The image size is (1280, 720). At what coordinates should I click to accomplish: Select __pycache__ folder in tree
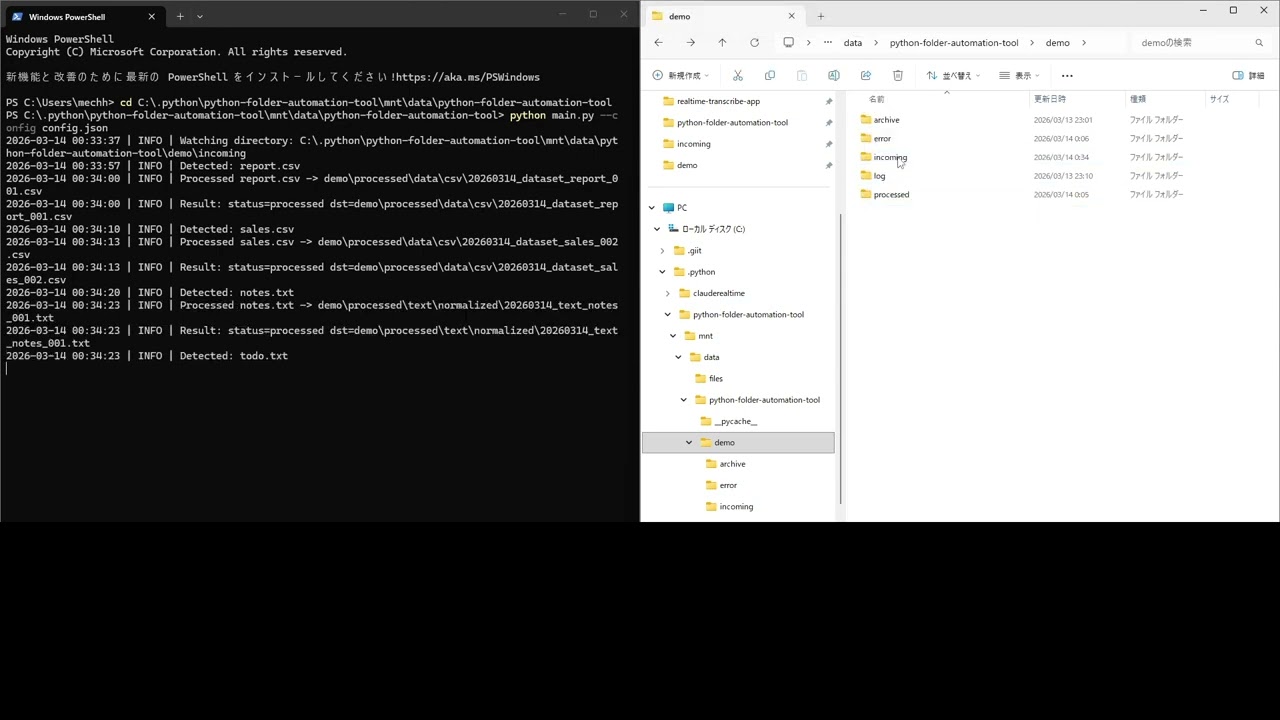[x=735, y=421]
